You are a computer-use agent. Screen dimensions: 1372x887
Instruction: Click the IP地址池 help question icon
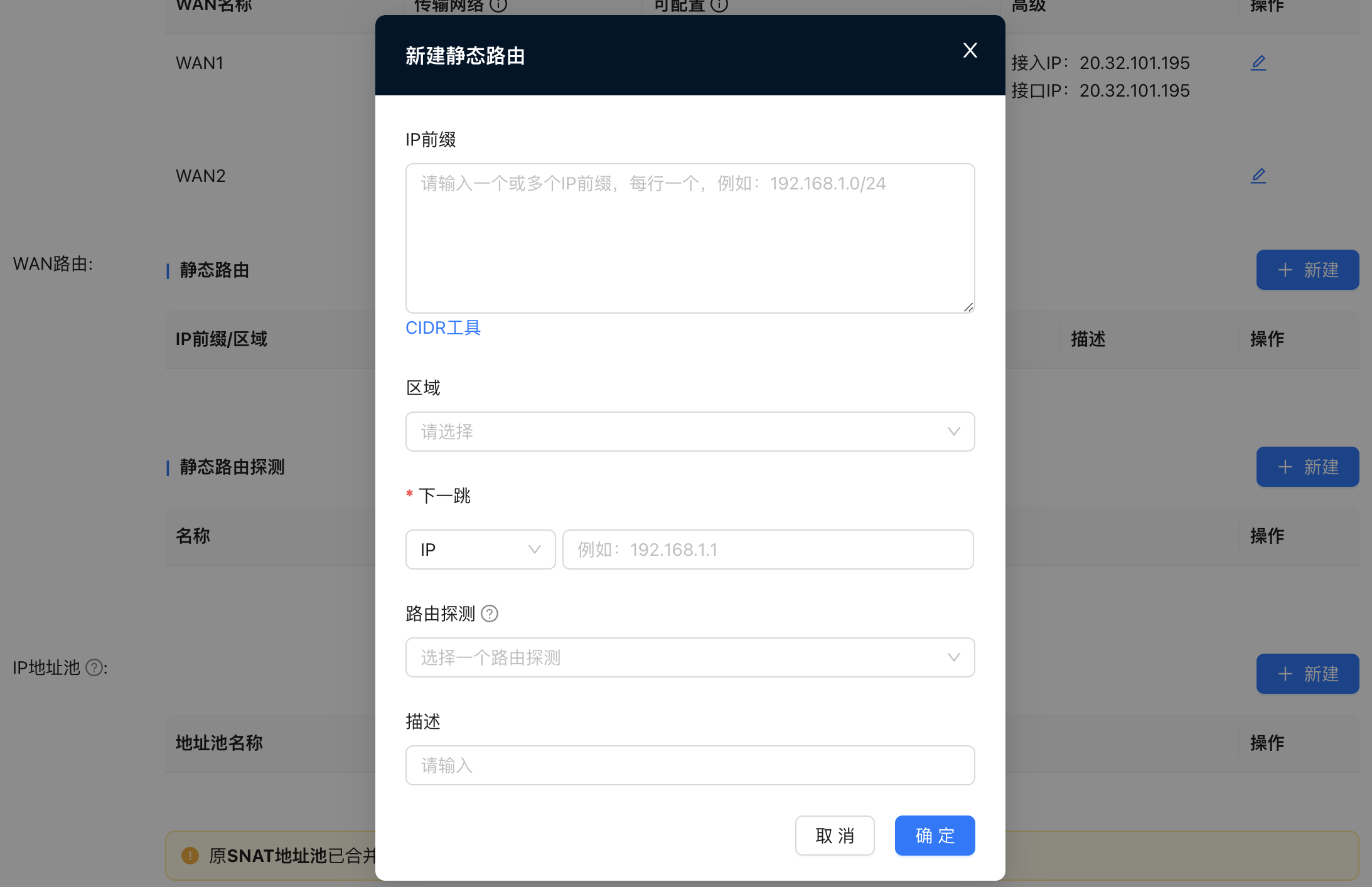(94, 667)
